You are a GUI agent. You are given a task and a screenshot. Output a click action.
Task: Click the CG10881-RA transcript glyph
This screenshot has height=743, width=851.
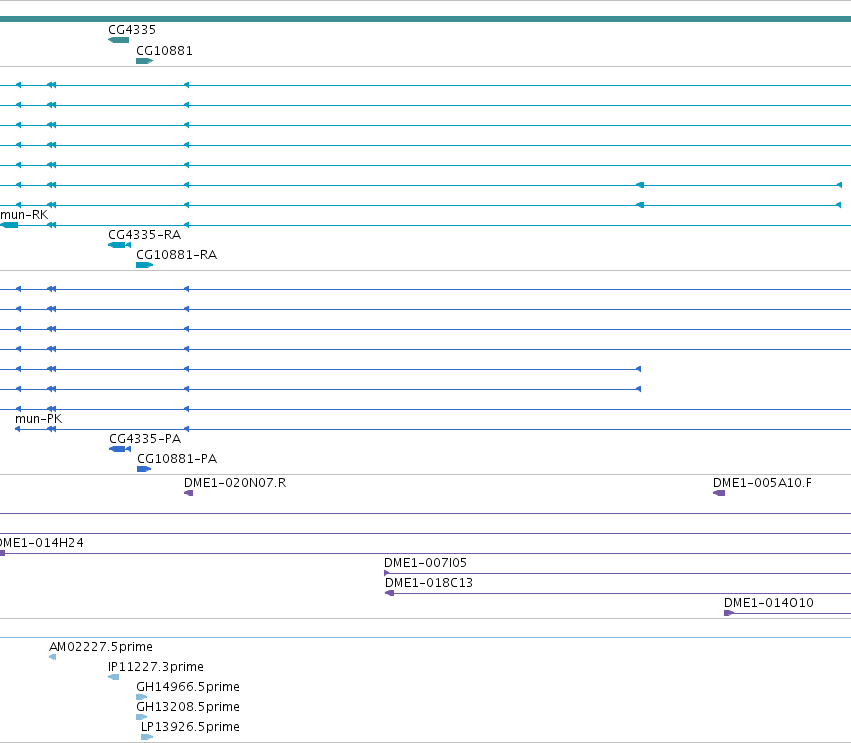(144, 265)
